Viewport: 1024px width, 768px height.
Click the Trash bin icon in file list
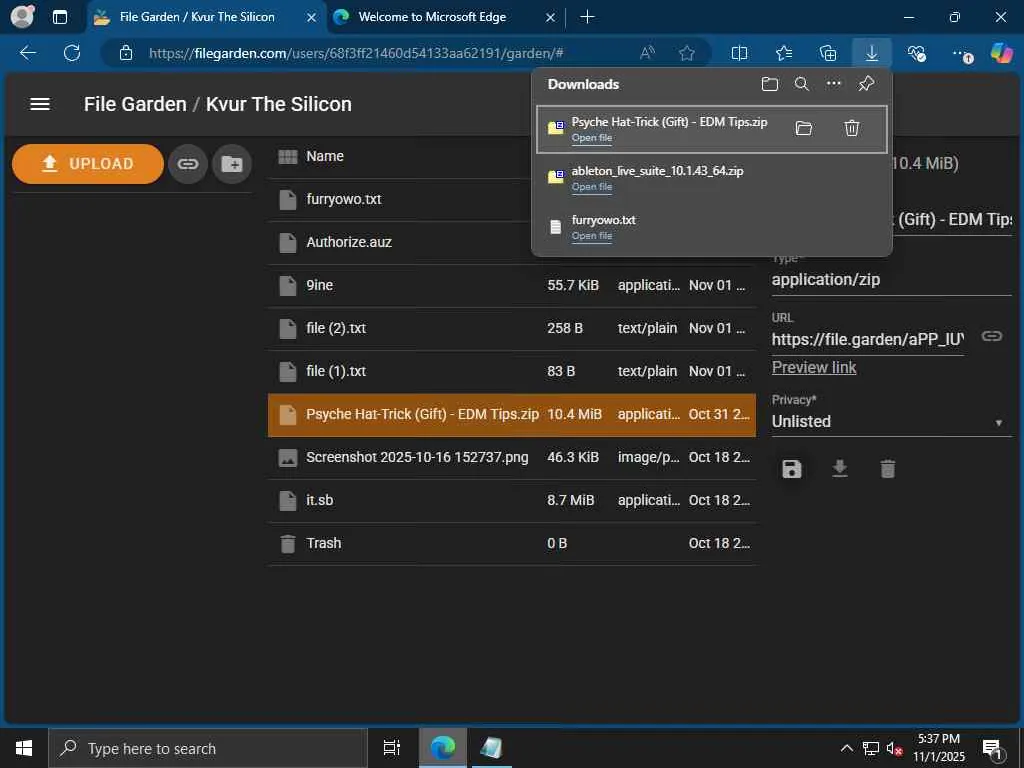pyautogui.click(x=287, y=543)
